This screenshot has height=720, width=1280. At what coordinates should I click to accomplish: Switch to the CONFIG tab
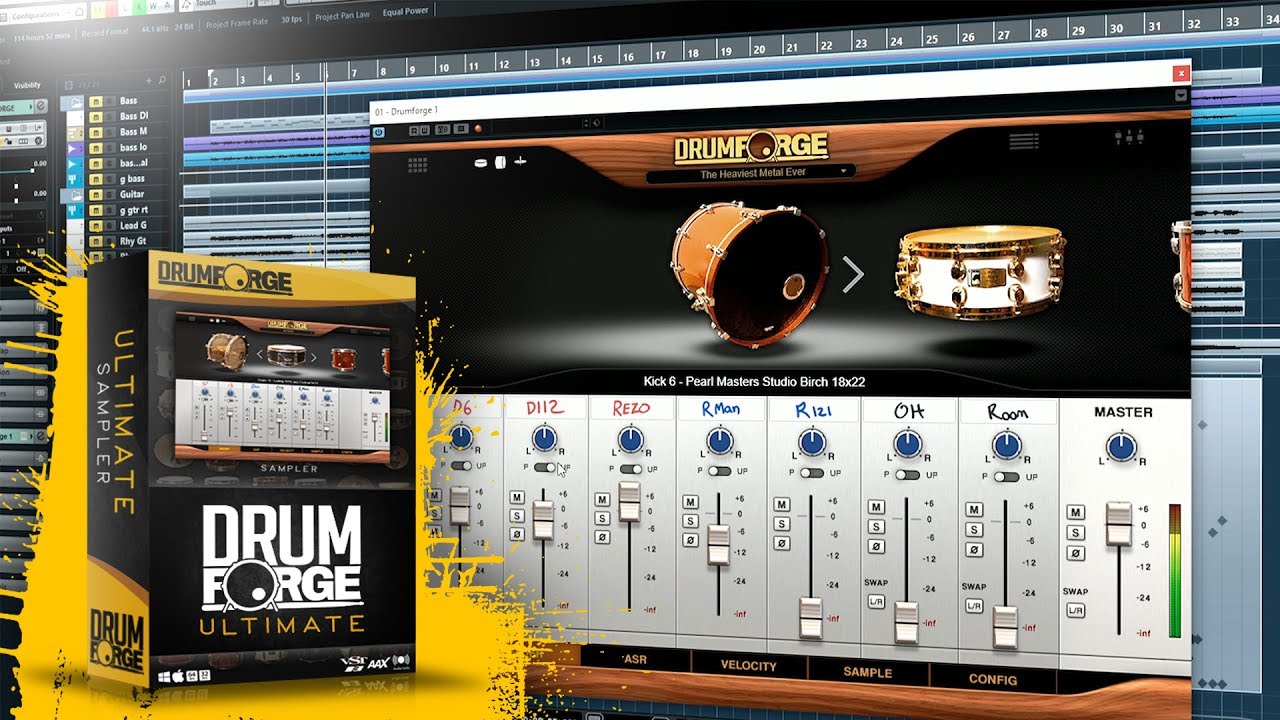993,679
